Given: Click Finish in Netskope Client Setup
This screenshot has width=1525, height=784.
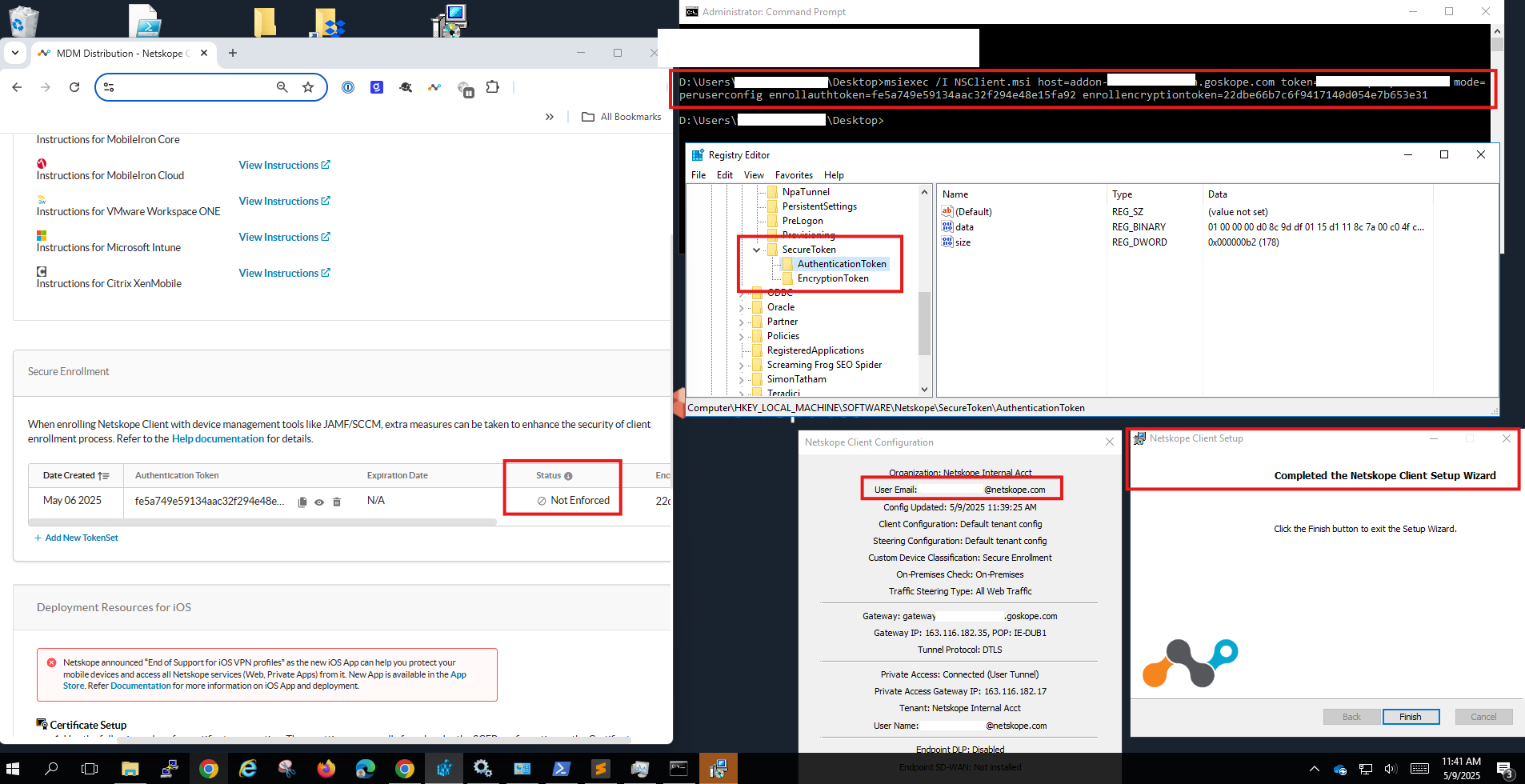Looking at the screenshot, I should (1411, 717).
